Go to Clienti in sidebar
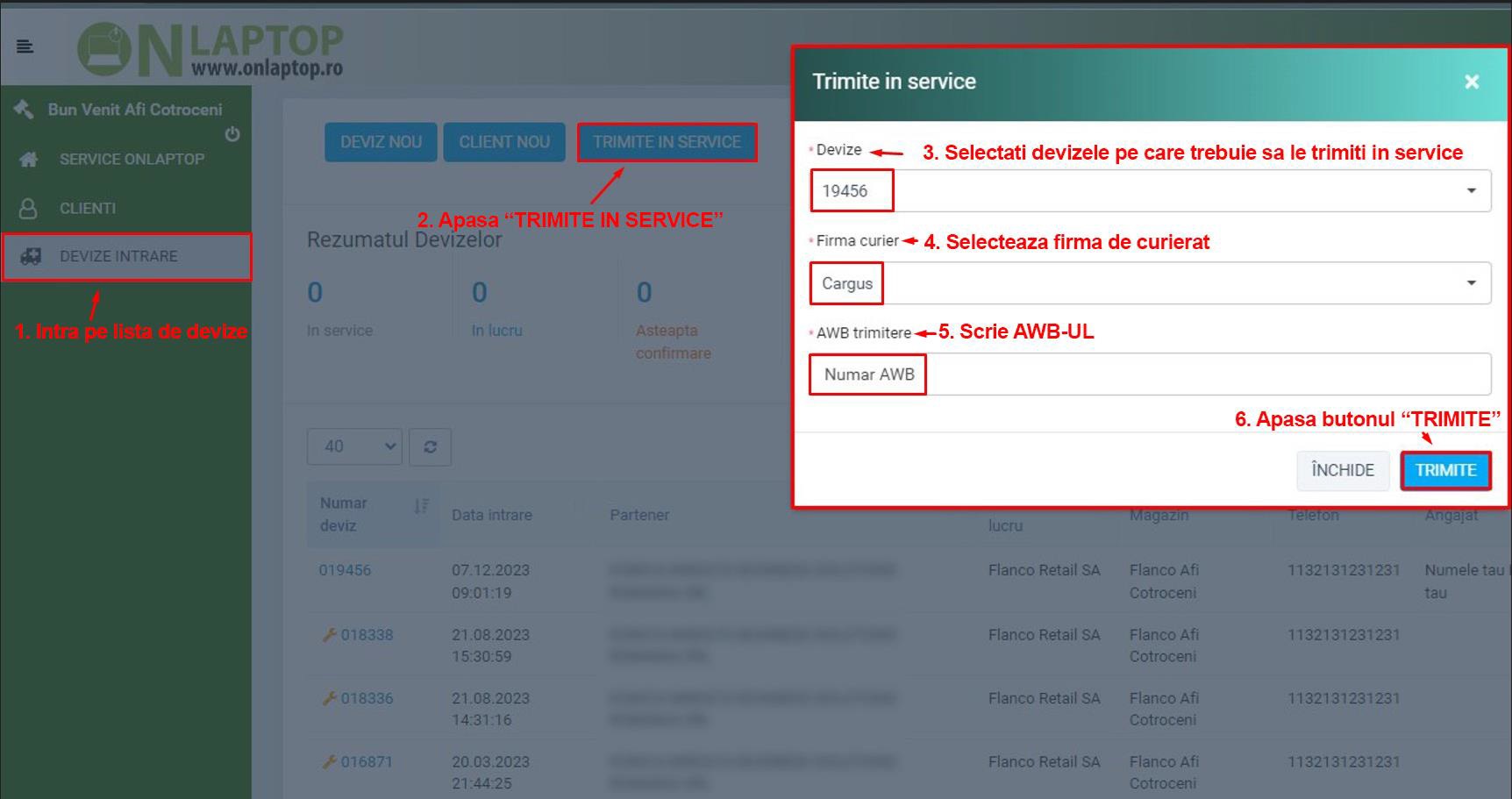 [x=88, y=208]
